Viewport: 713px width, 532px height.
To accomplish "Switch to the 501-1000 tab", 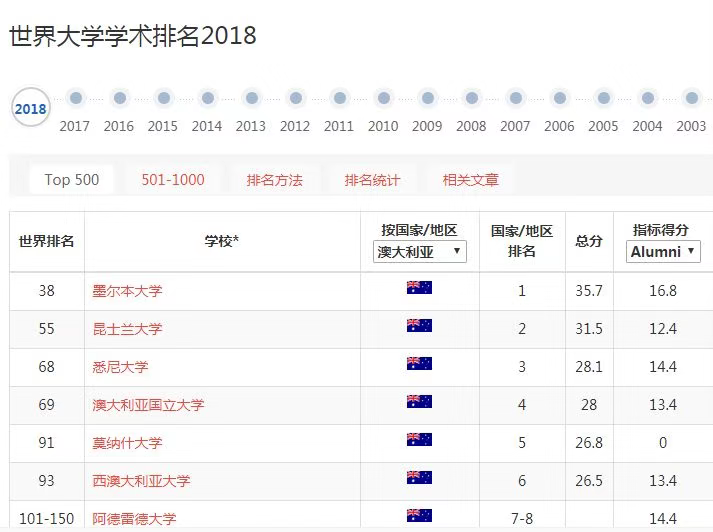I will click(173, 180).
